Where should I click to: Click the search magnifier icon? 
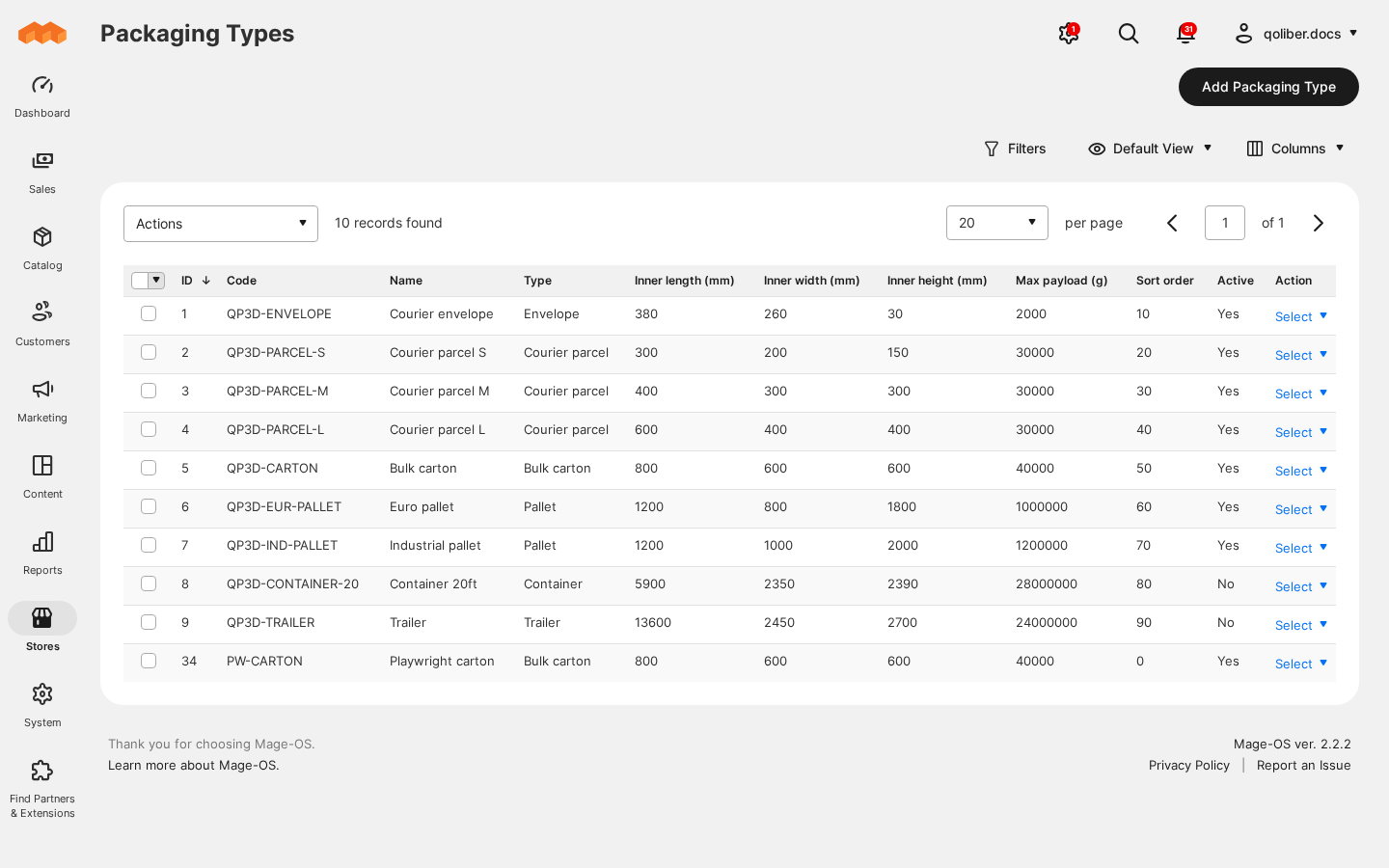[x=1129, y=34]
